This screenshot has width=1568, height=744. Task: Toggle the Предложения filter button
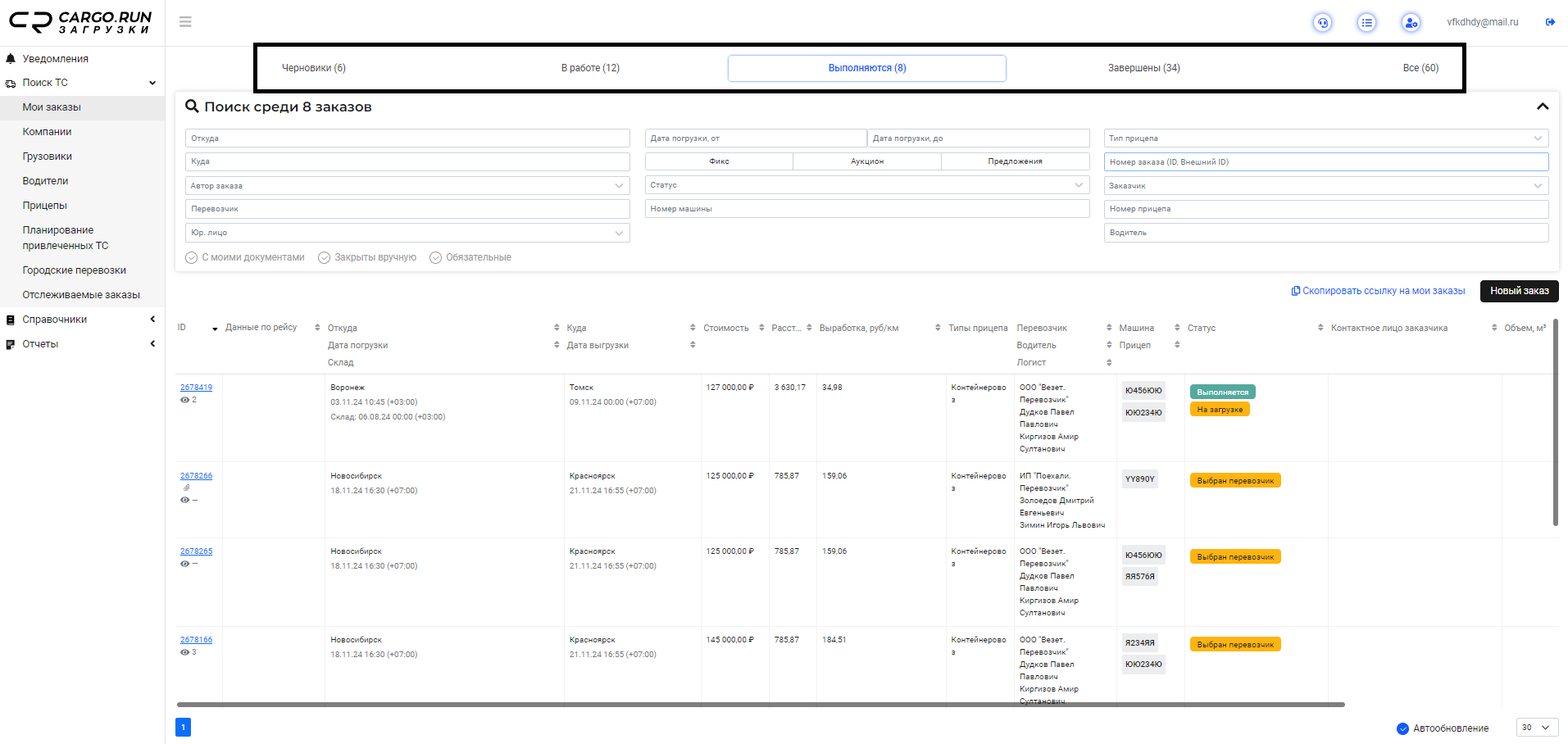coord(1016,161)
